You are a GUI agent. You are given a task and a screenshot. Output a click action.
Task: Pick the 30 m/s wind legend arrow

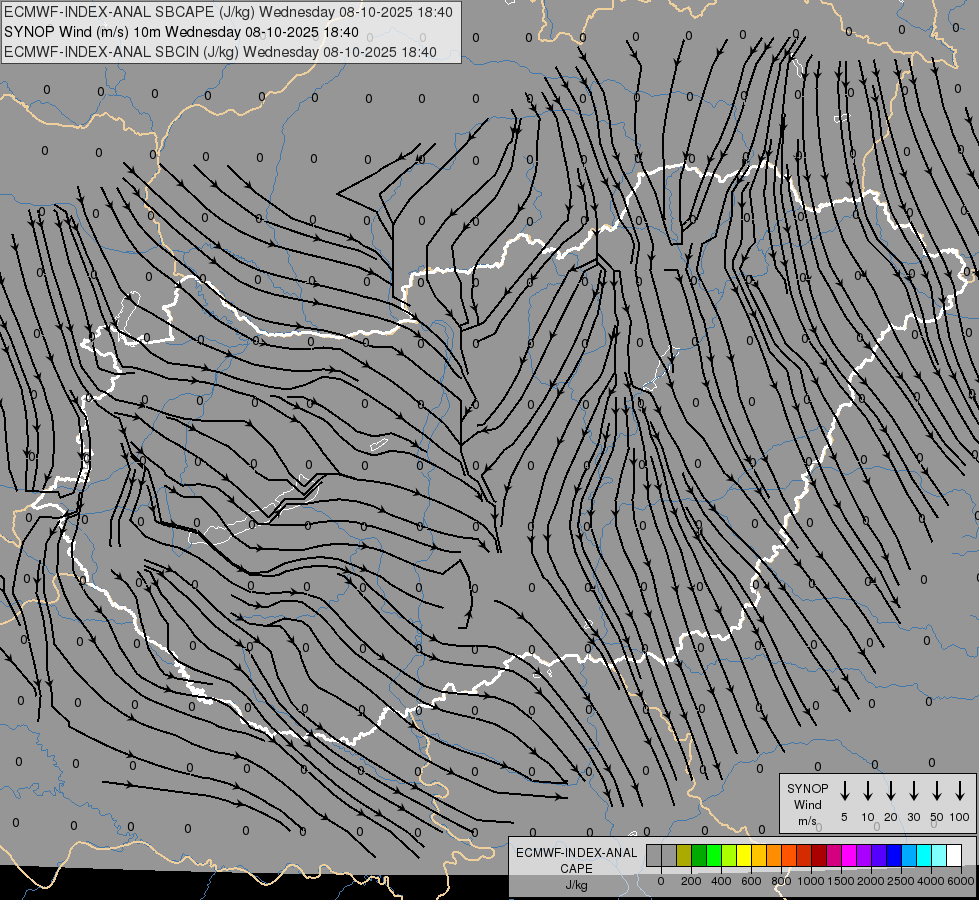click(914, 791)
